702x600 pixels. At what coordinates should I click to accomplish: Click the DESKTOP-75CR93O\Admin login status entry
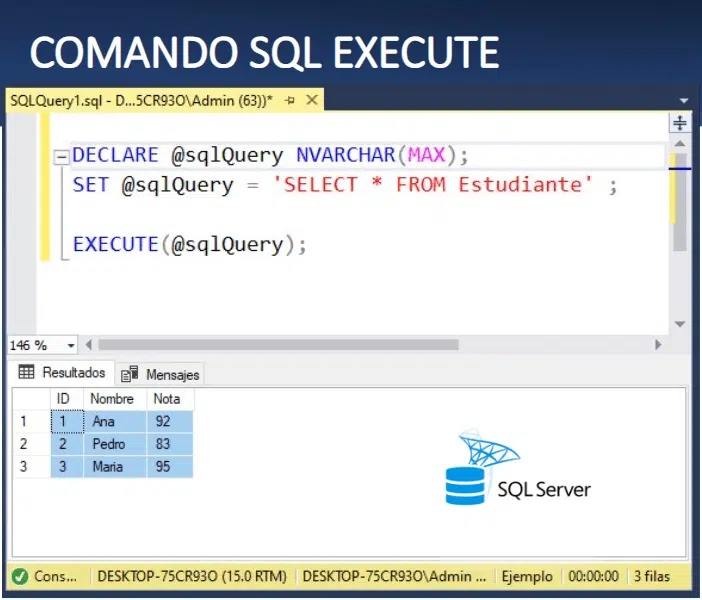coord(394,576)
